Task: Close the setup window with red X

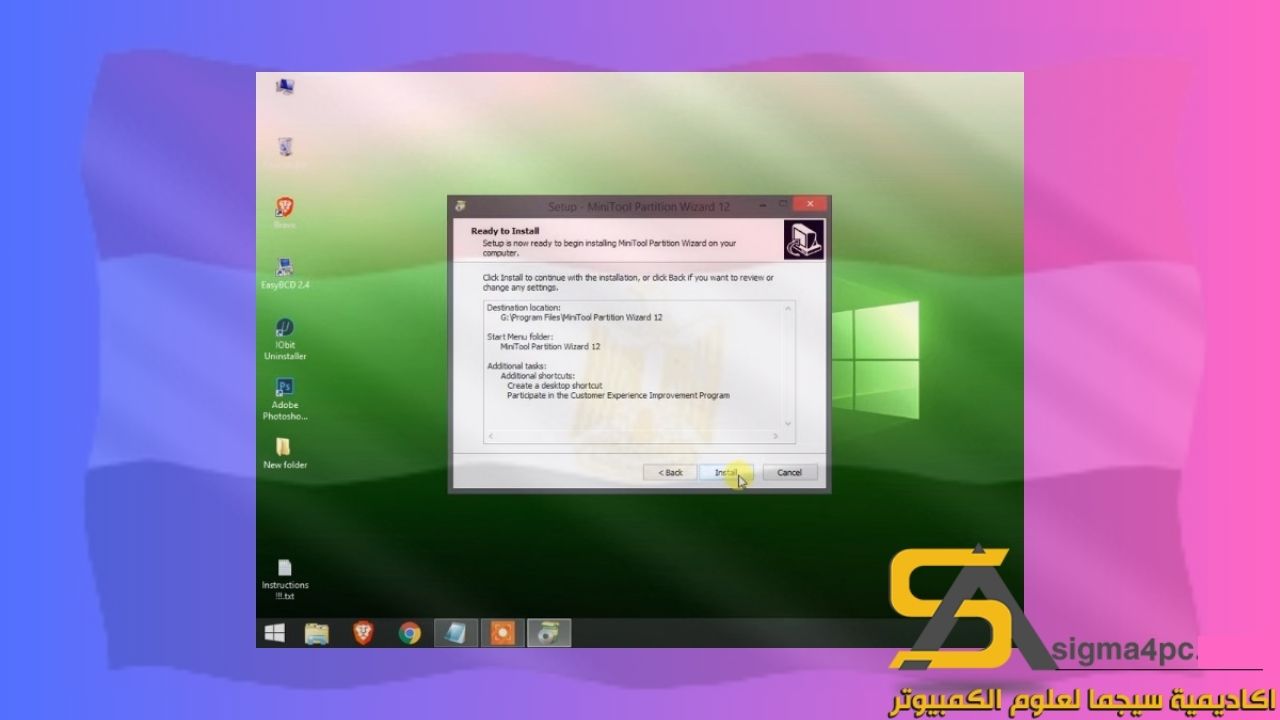Action: pos(810,204)
